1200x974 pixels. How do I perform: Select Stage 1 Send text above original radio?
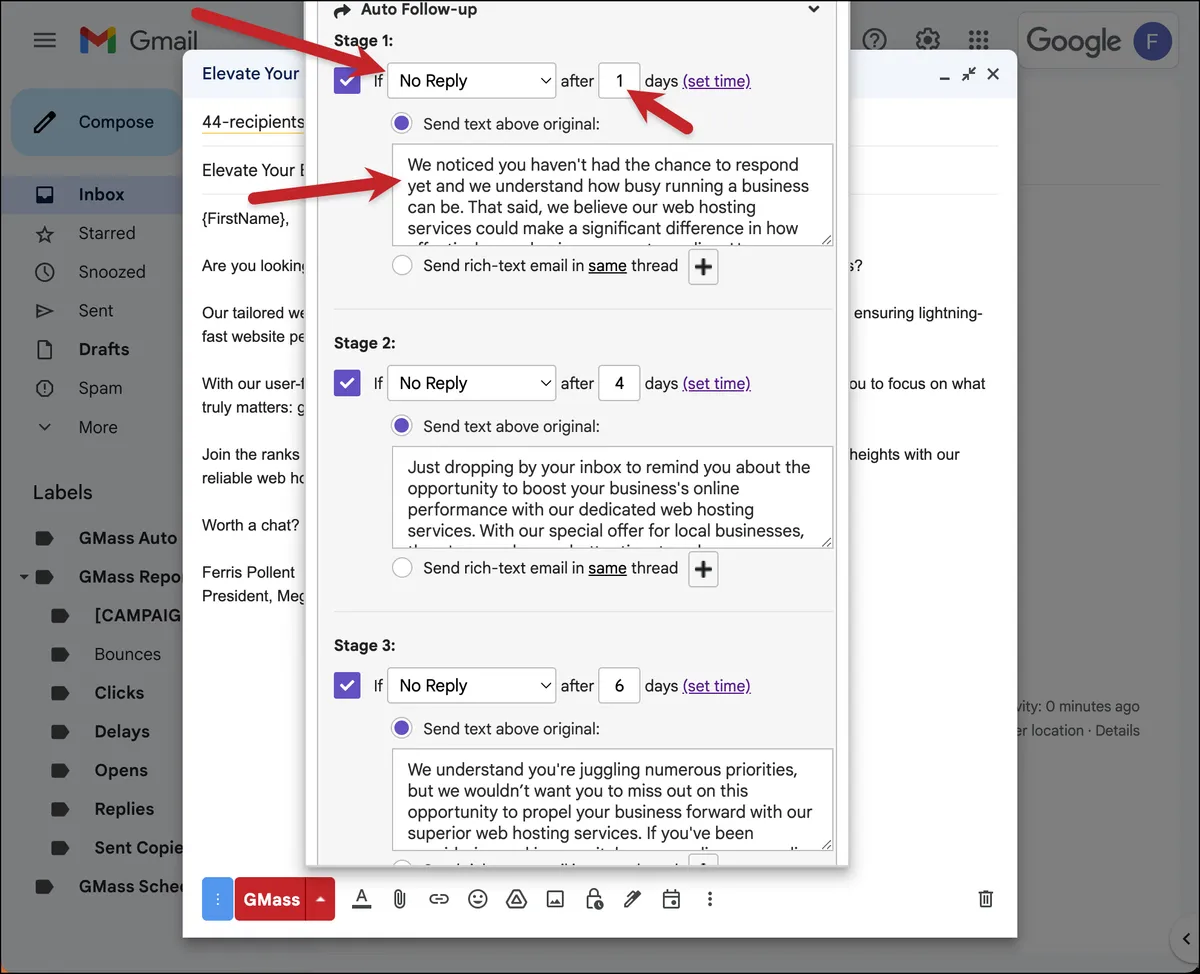tap(402, 123)
